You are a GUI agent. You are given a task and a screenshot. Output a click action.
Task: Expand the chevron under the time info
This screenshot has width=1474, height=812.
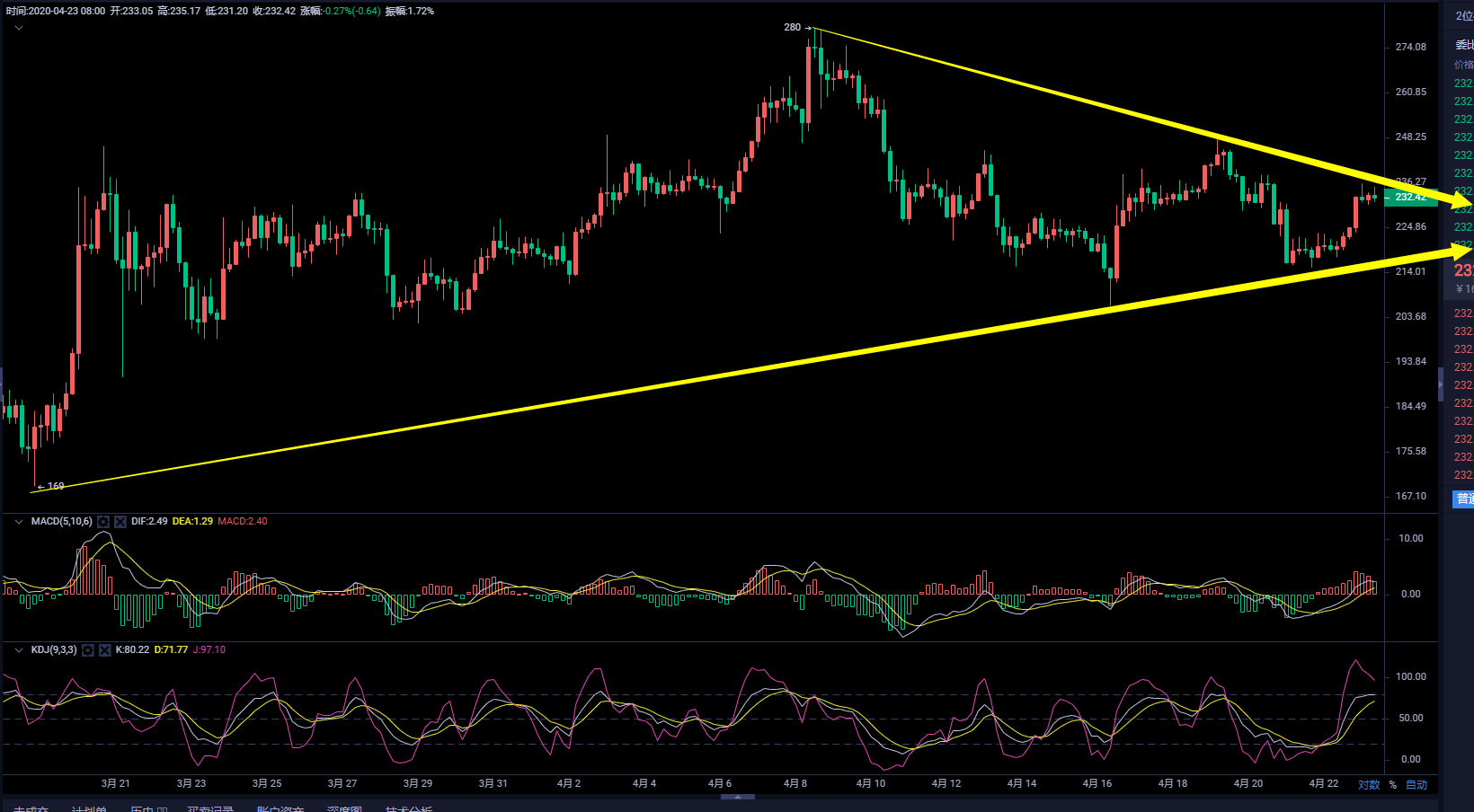tap(19, 28)
